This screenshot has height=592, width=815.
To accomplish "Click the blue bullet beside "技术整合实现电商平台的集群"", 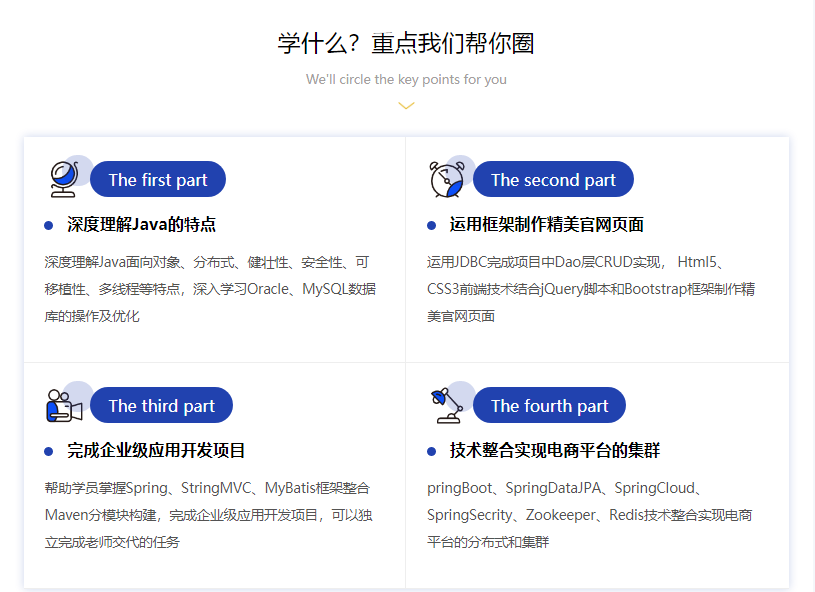I will (x=431, y=452).
